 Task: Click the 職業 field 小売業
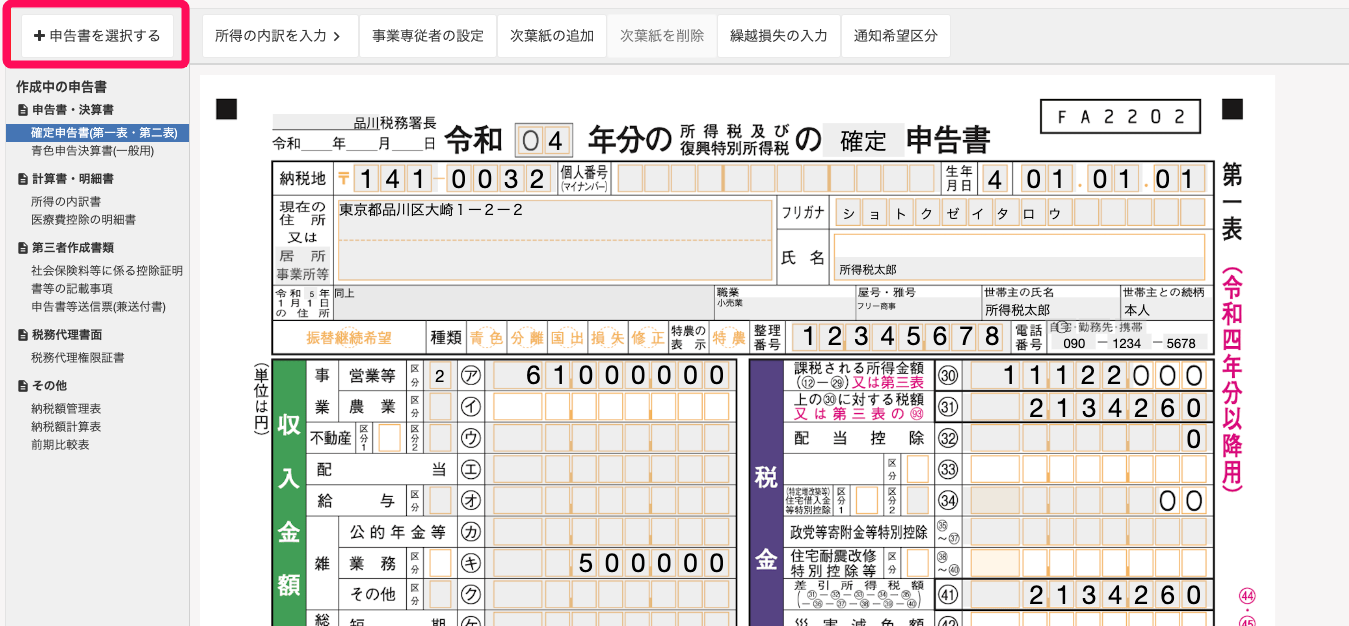(783, 302)
